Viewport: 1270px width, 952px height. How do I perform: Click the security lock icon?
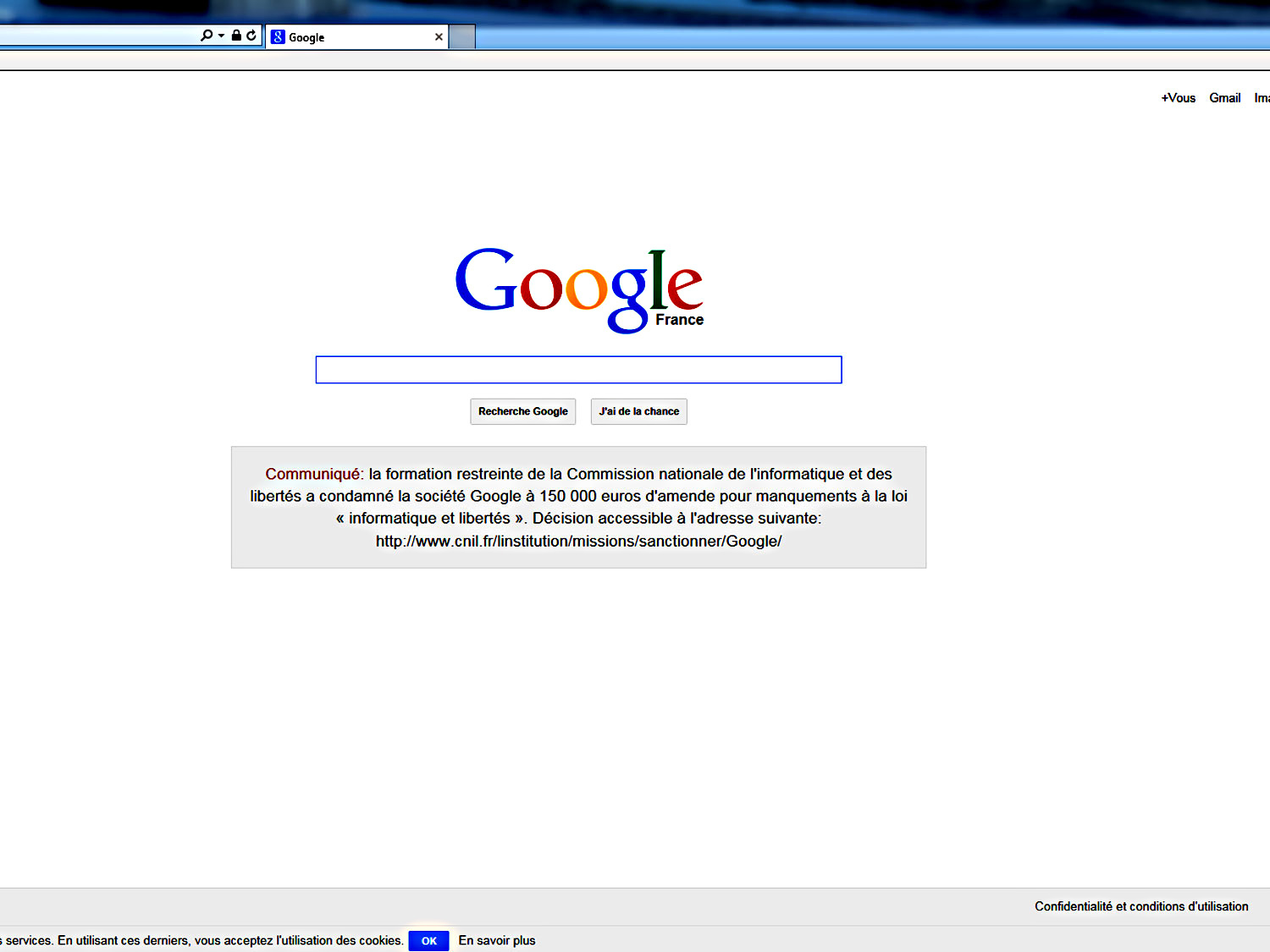pyautogui.click(x=236, y=36)
